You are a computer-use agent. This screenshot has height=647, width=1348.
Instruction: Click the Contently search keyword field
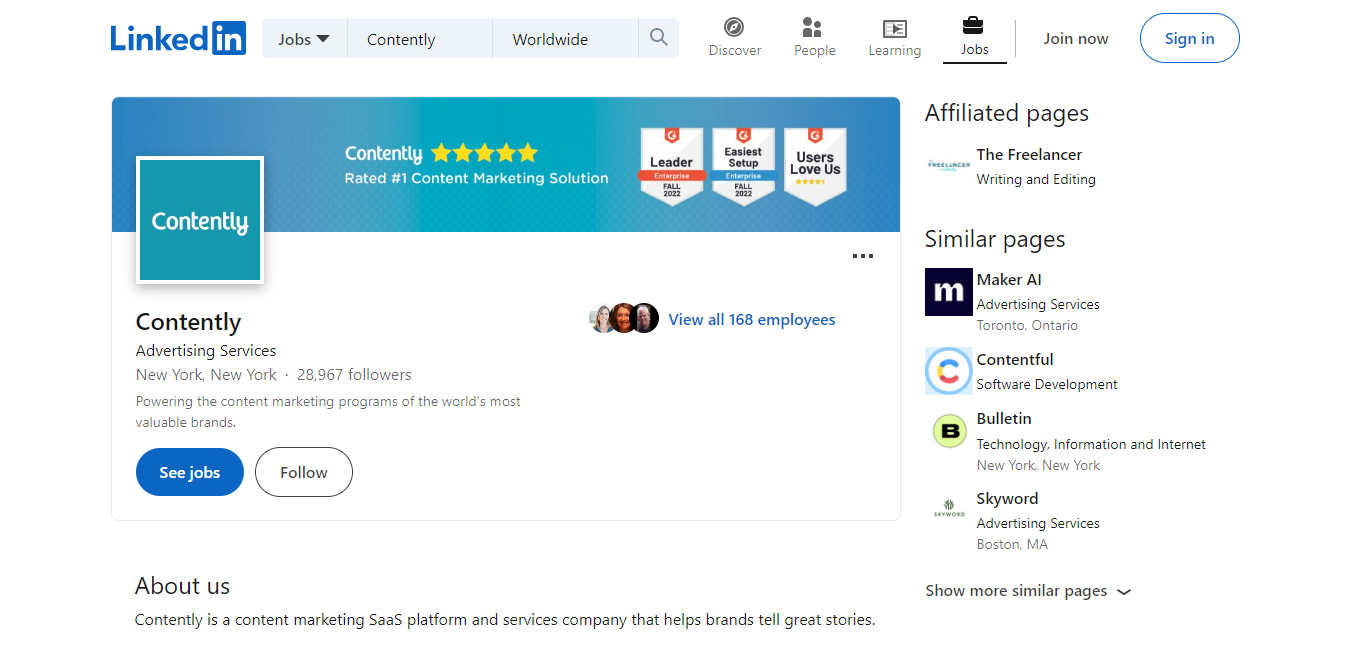[420, 39]
